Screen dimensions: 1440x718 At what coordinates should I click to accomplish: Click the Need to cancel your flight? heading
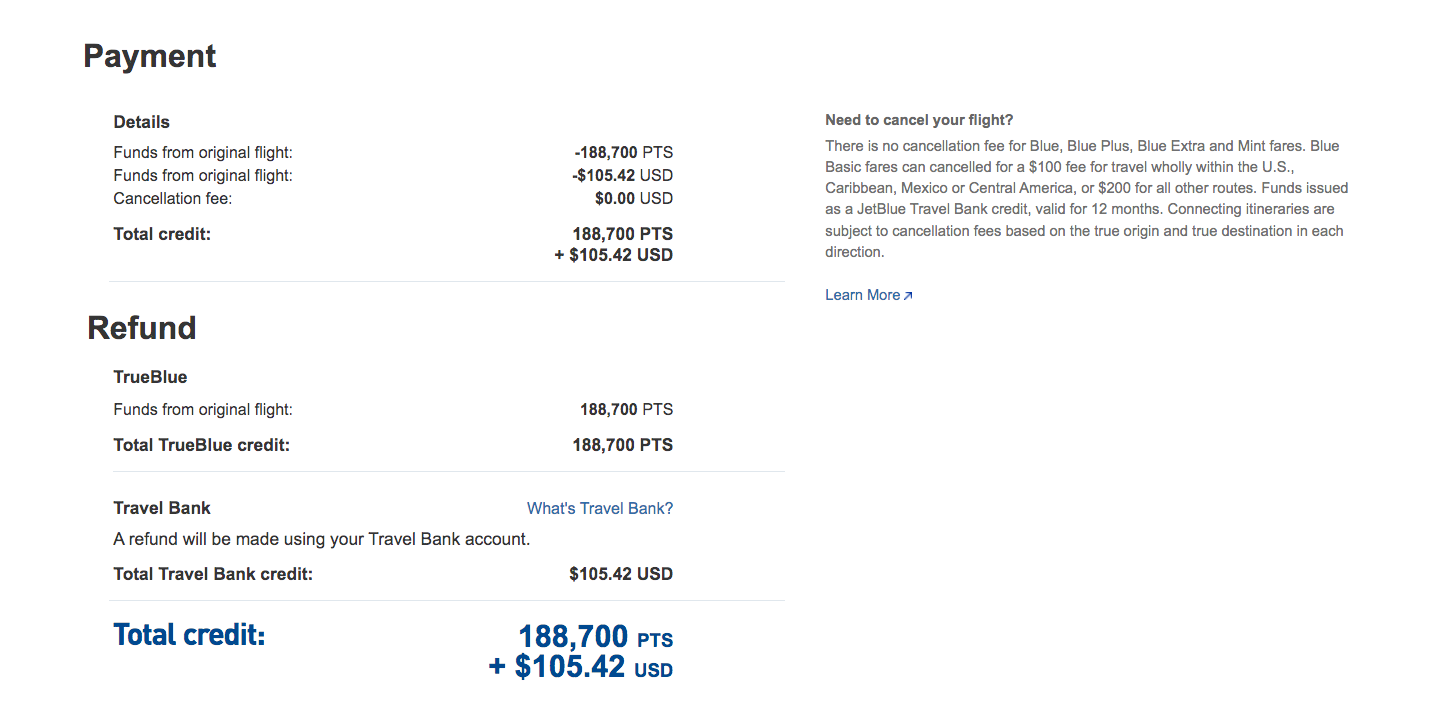[918, 119]
